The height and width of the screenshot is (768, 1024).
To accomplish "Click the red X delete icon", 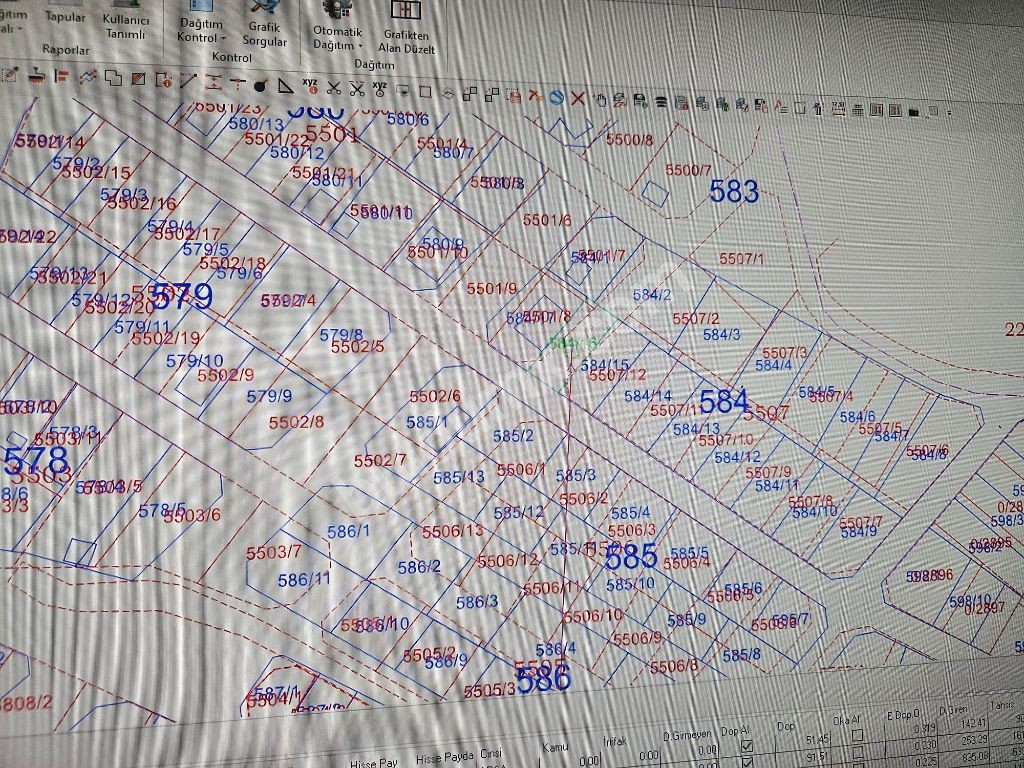I will tap(577, 99).
